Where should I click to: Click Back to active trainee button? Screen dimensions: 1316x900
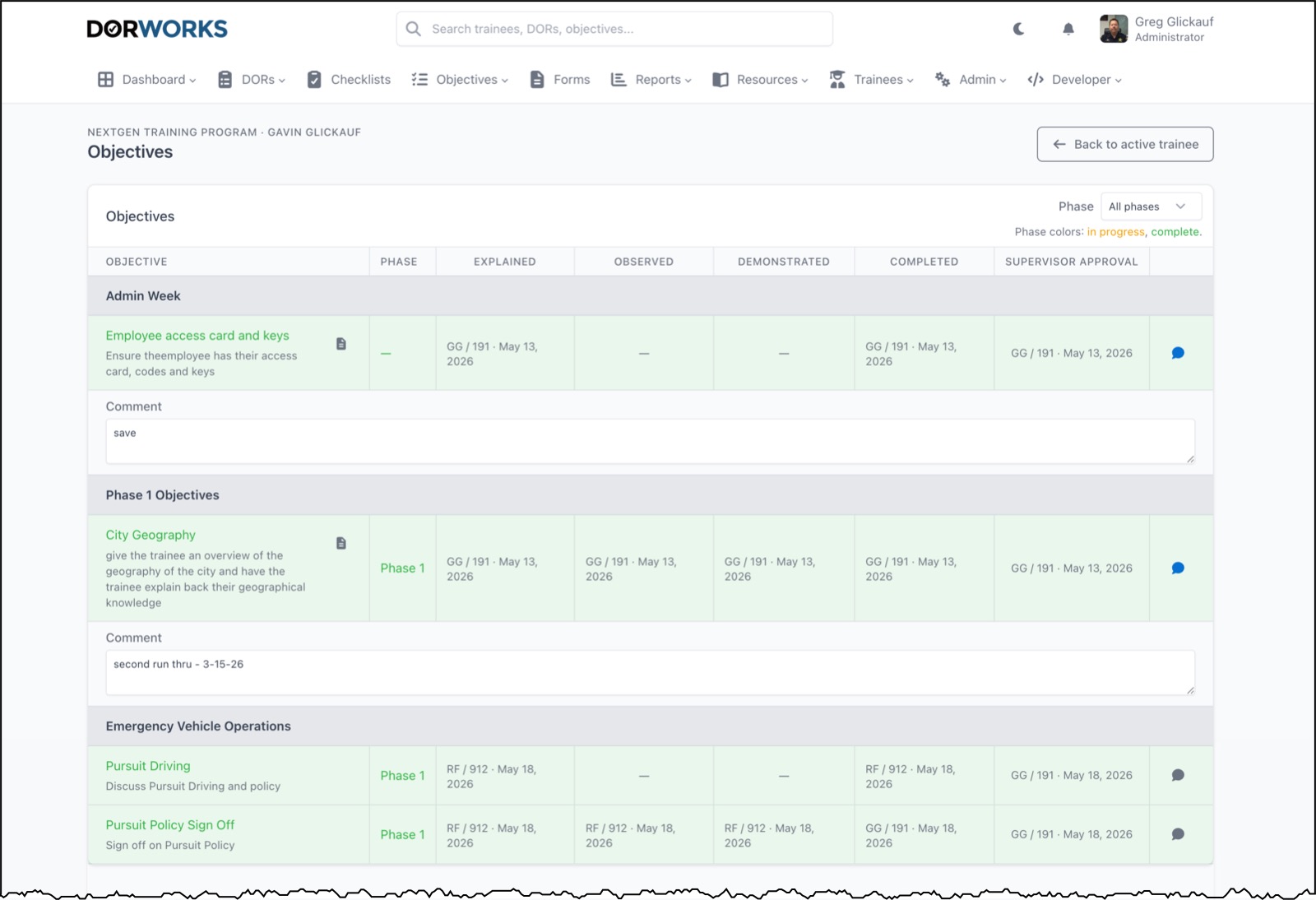click(x=1124, y=144)
